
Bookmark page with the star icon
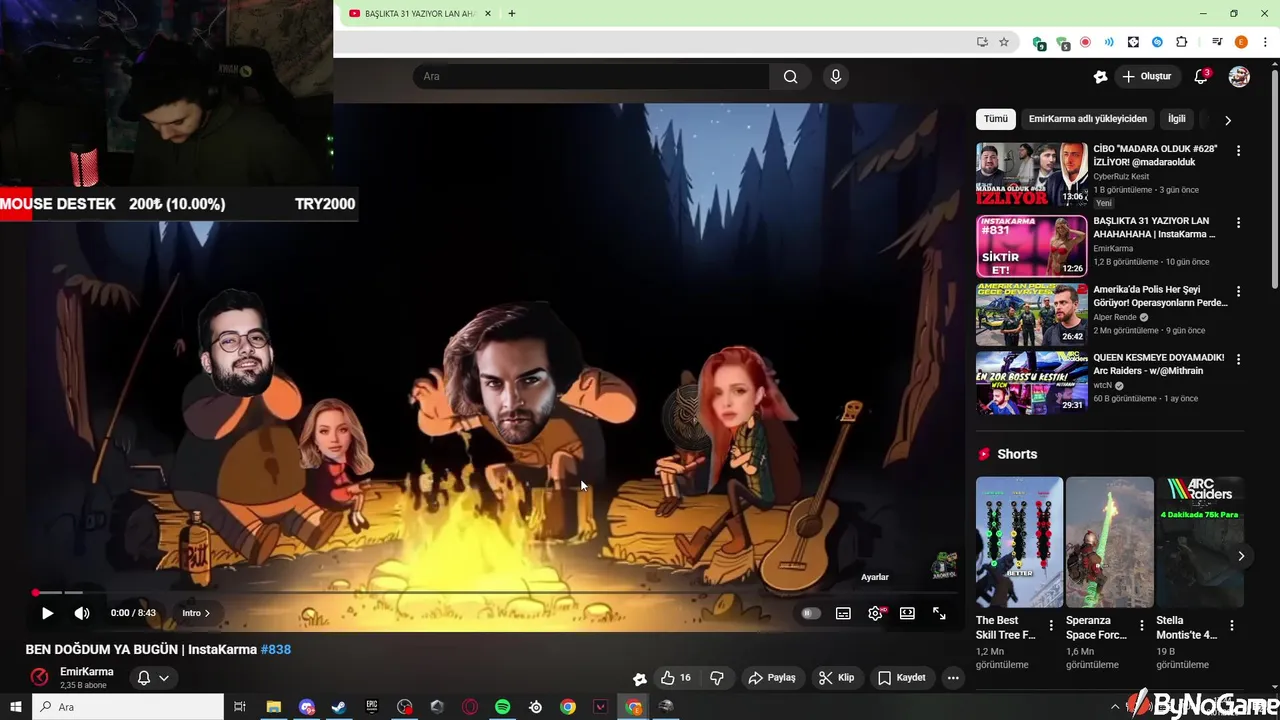1004,42
